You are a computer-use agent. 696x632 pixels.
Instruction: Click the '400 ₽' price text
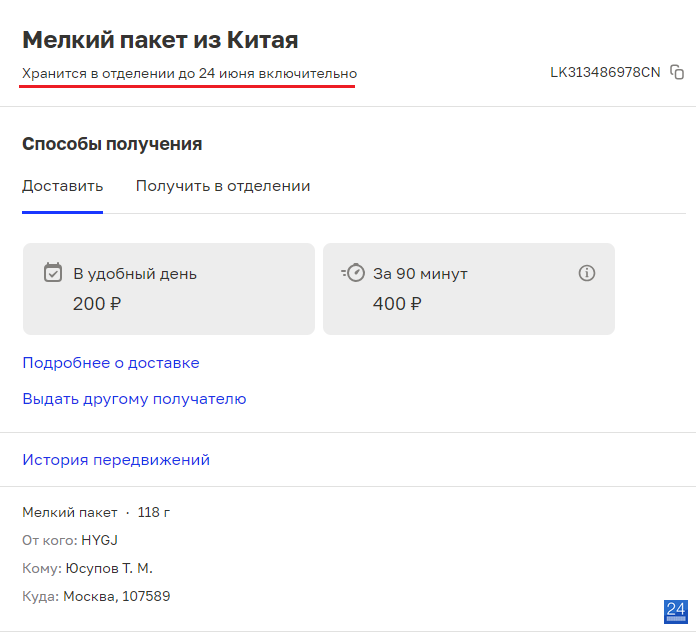click(397, 304)
